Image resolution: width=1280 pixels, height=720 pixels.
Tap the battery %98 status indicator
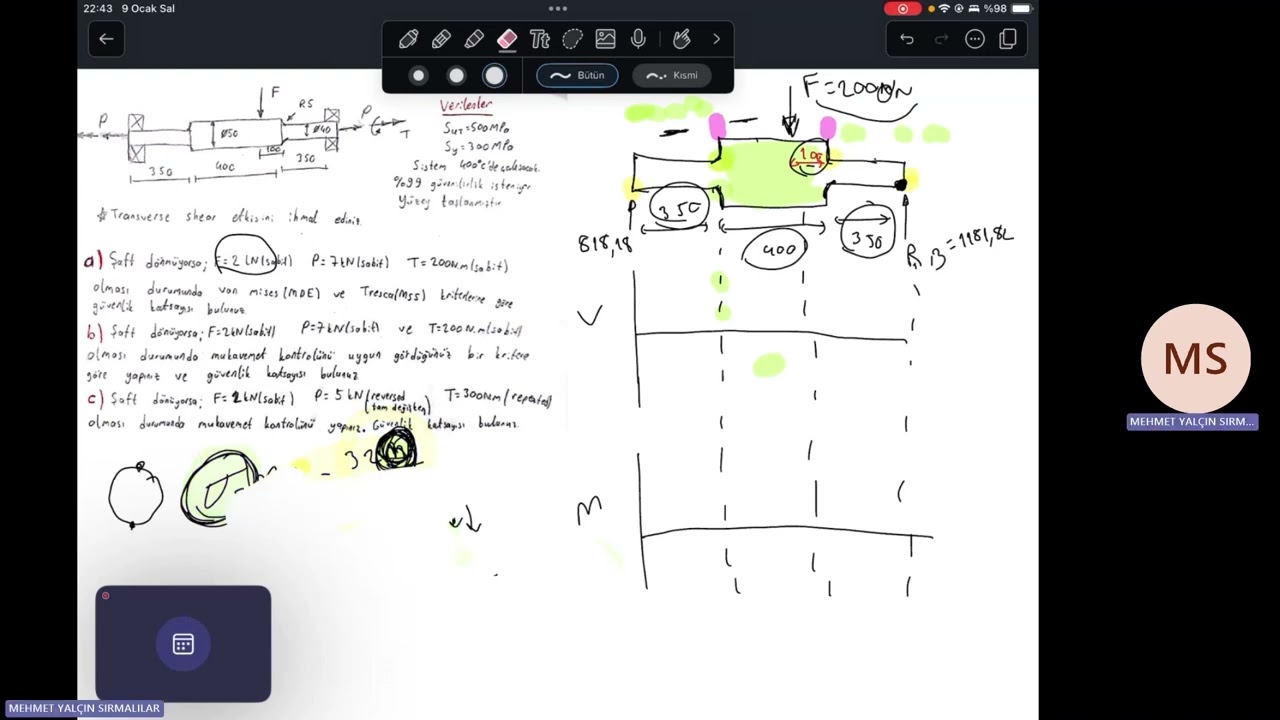1007,8
